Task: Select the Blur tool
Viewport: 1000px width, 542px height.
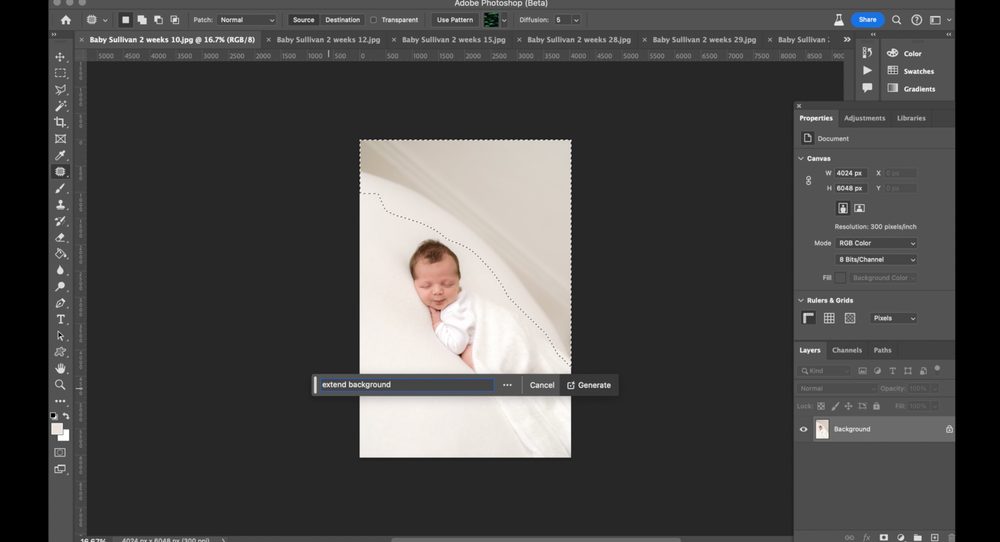Action: 60,270
